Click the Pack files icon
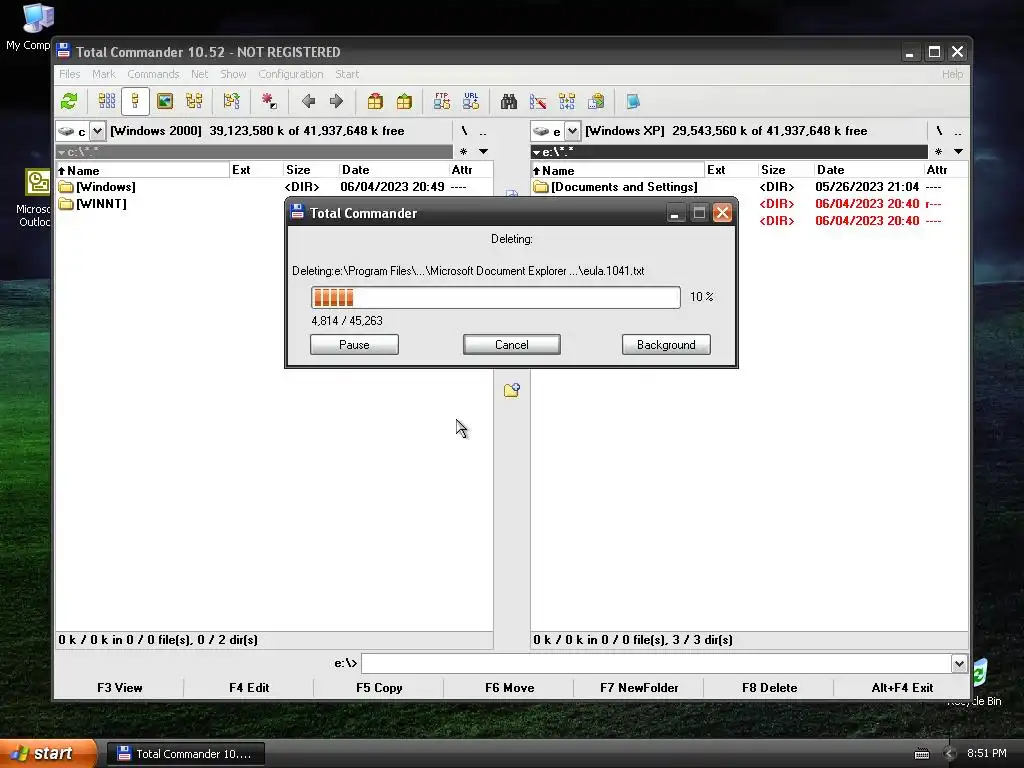 tap(375, 101)
